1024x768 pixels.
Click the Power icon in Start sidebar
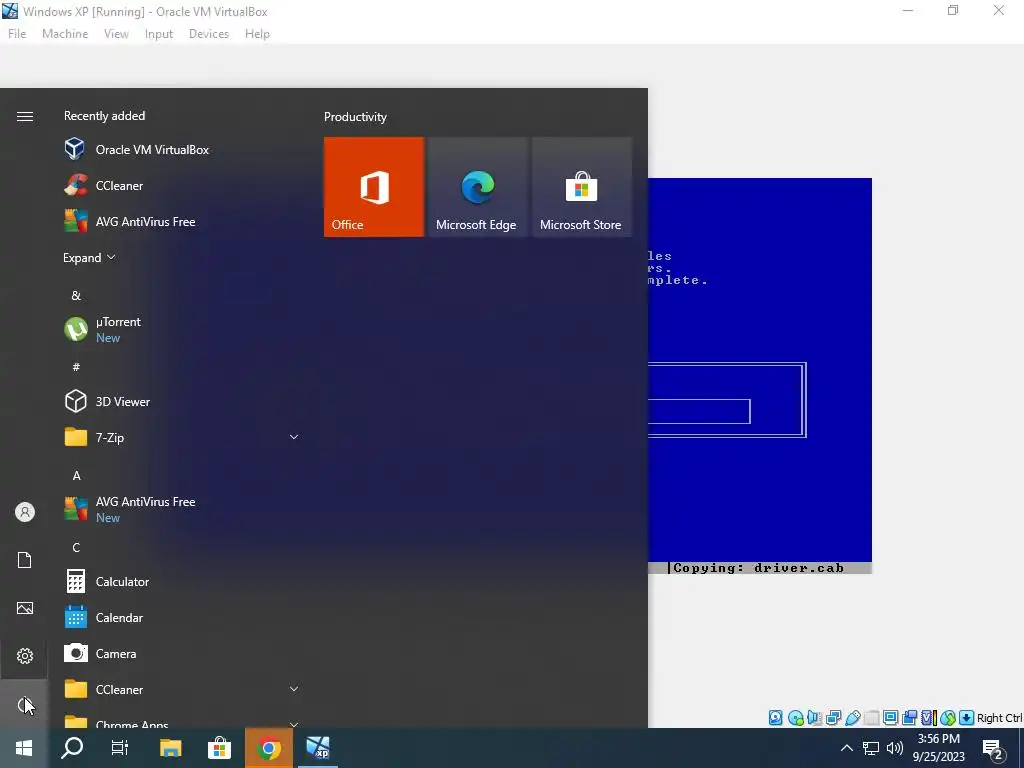pyautogui.click(x=25, y=704)
